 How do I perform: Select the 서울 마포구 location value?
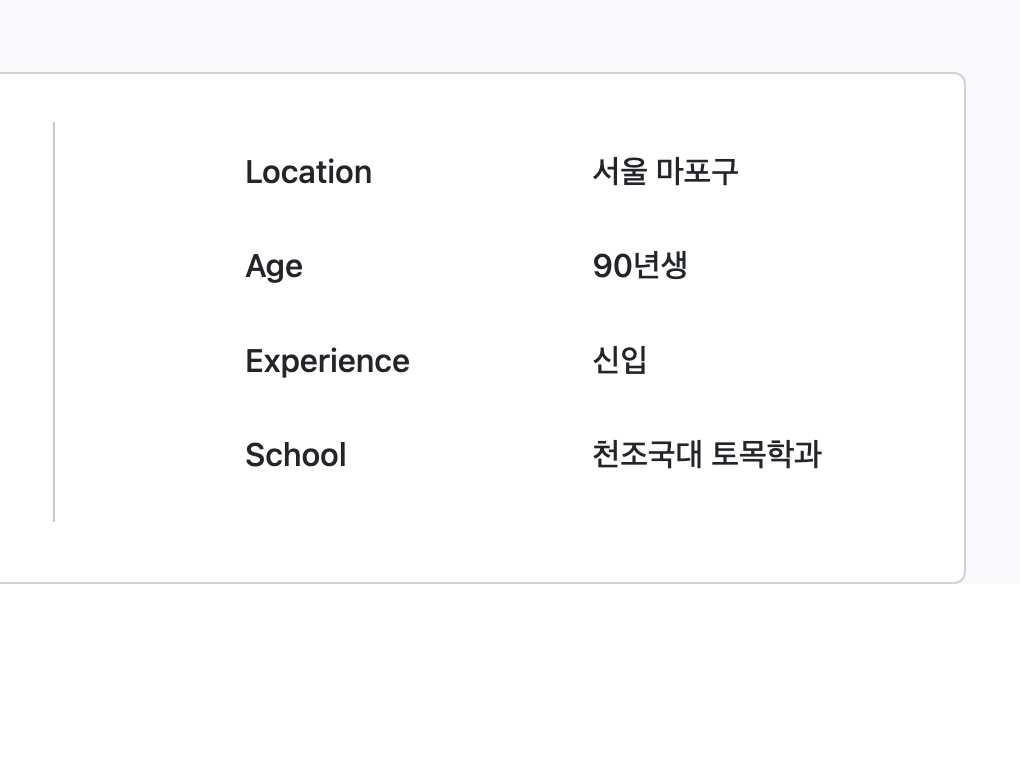(x=665, y=172)
